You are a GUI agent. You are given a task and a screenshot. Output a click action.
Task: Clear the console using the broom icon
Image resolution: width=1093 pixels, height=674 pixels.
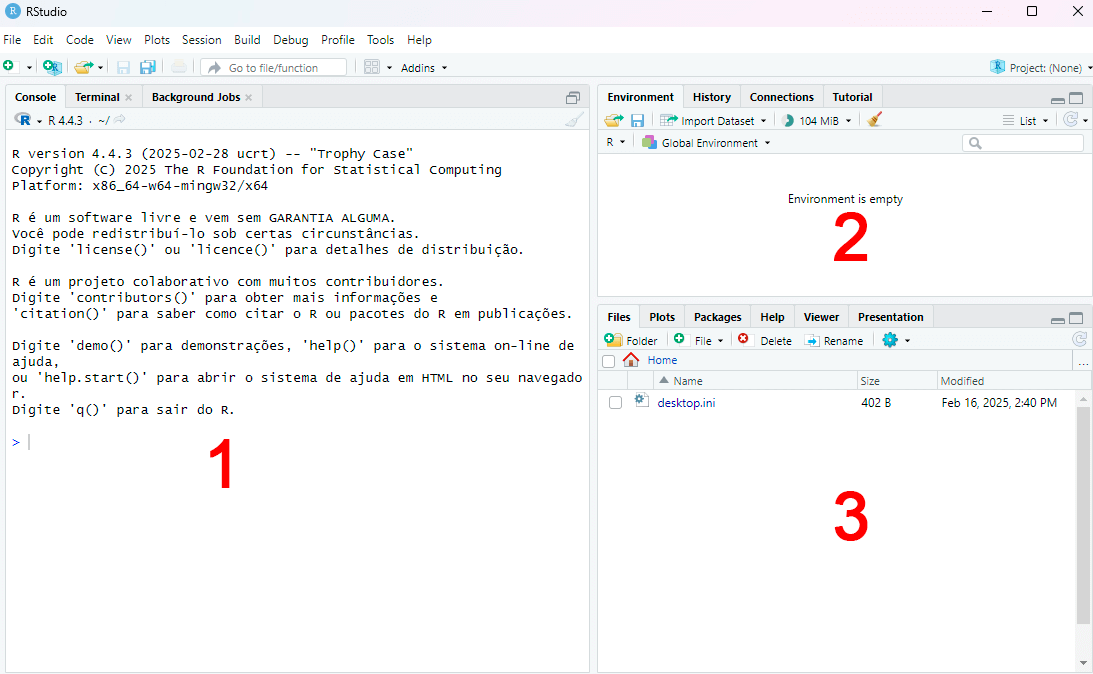point(573,119)
